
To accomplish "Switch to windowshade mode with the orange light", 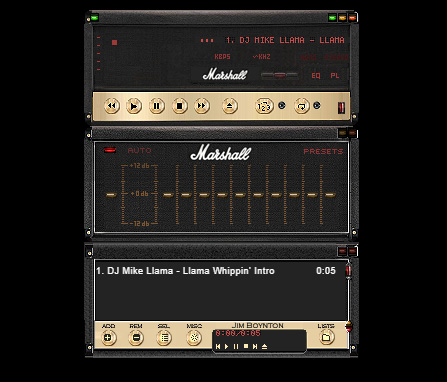I will point(342,18).
